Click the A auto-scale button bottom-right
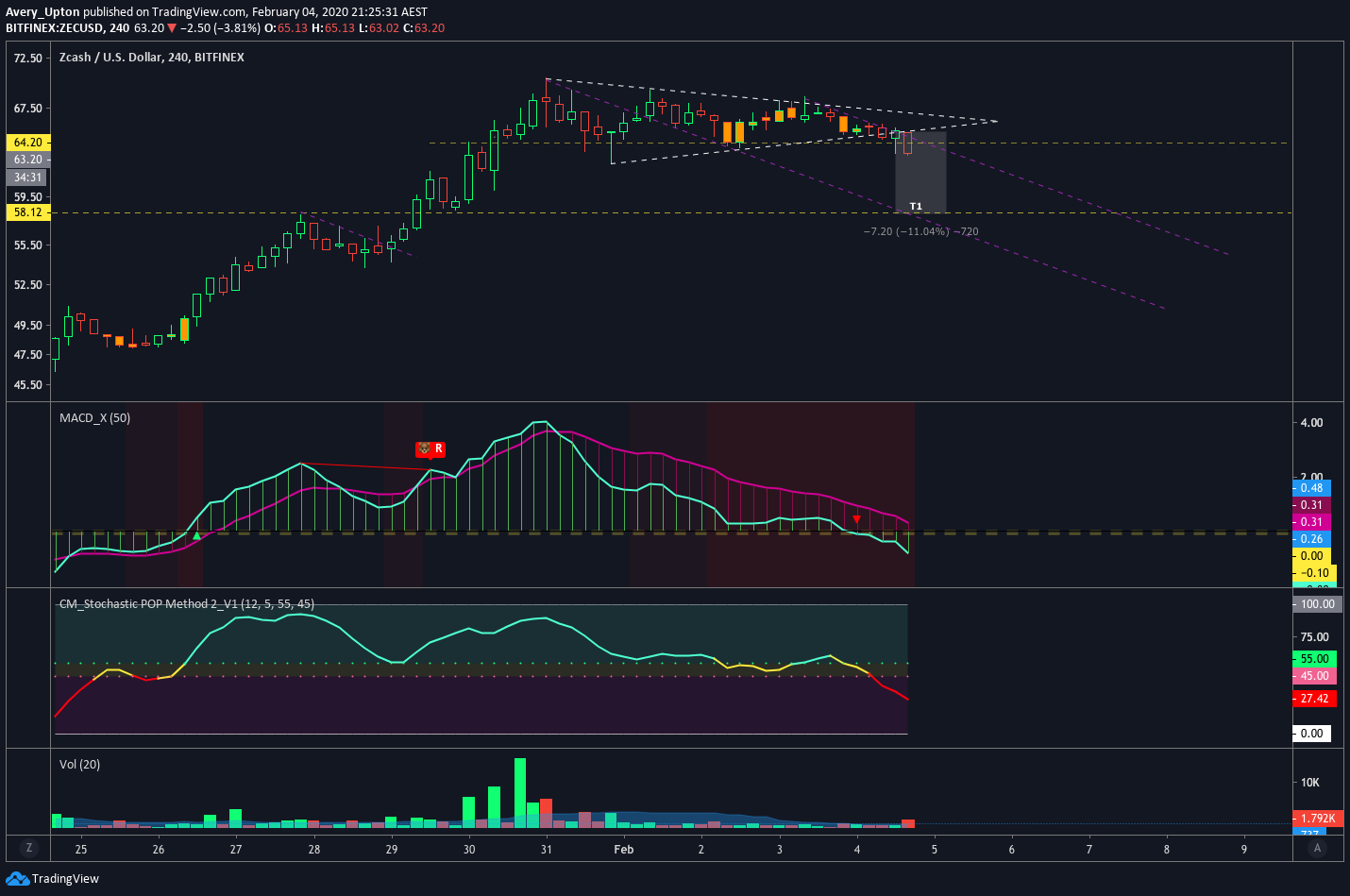 click(x=1317, y=848)
